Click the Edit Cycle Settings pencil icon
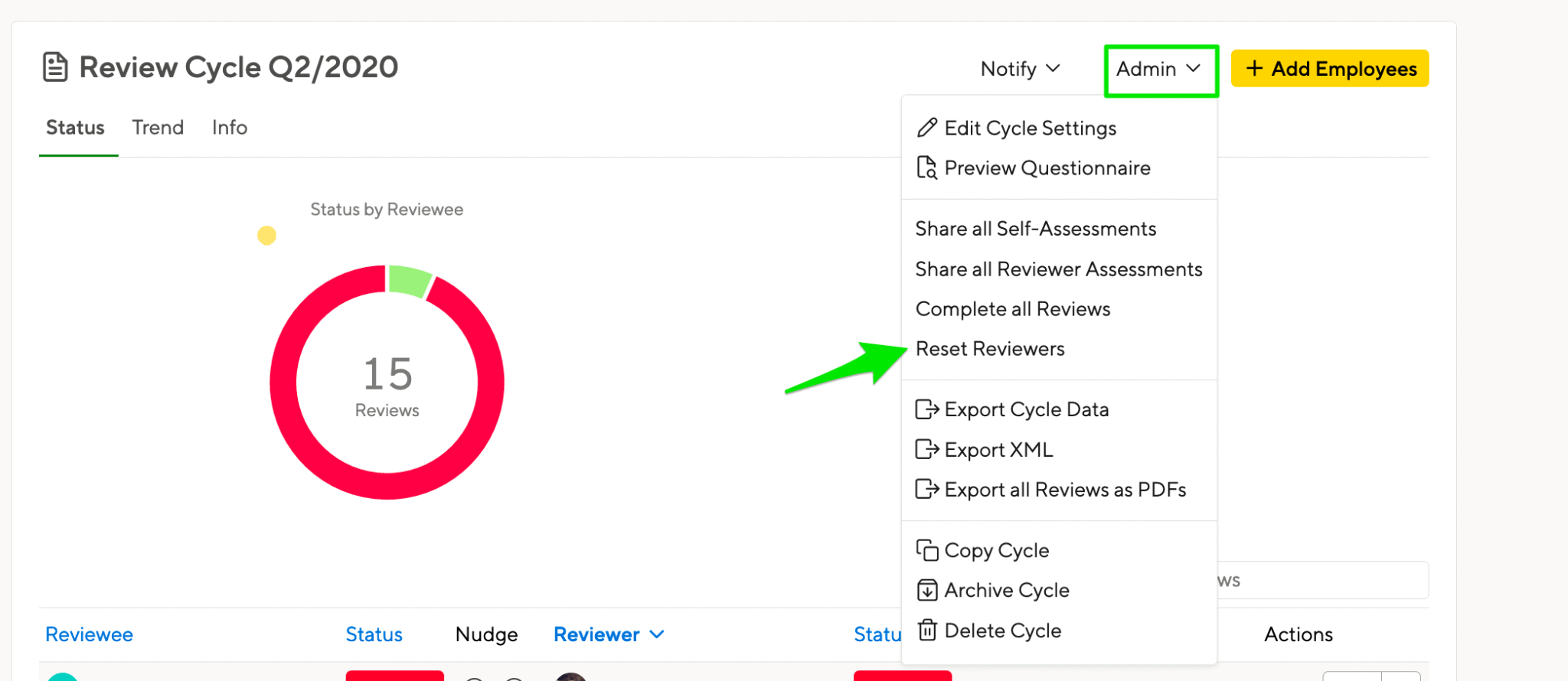This screenshot has width=1568, height=681. click(927, 127)
